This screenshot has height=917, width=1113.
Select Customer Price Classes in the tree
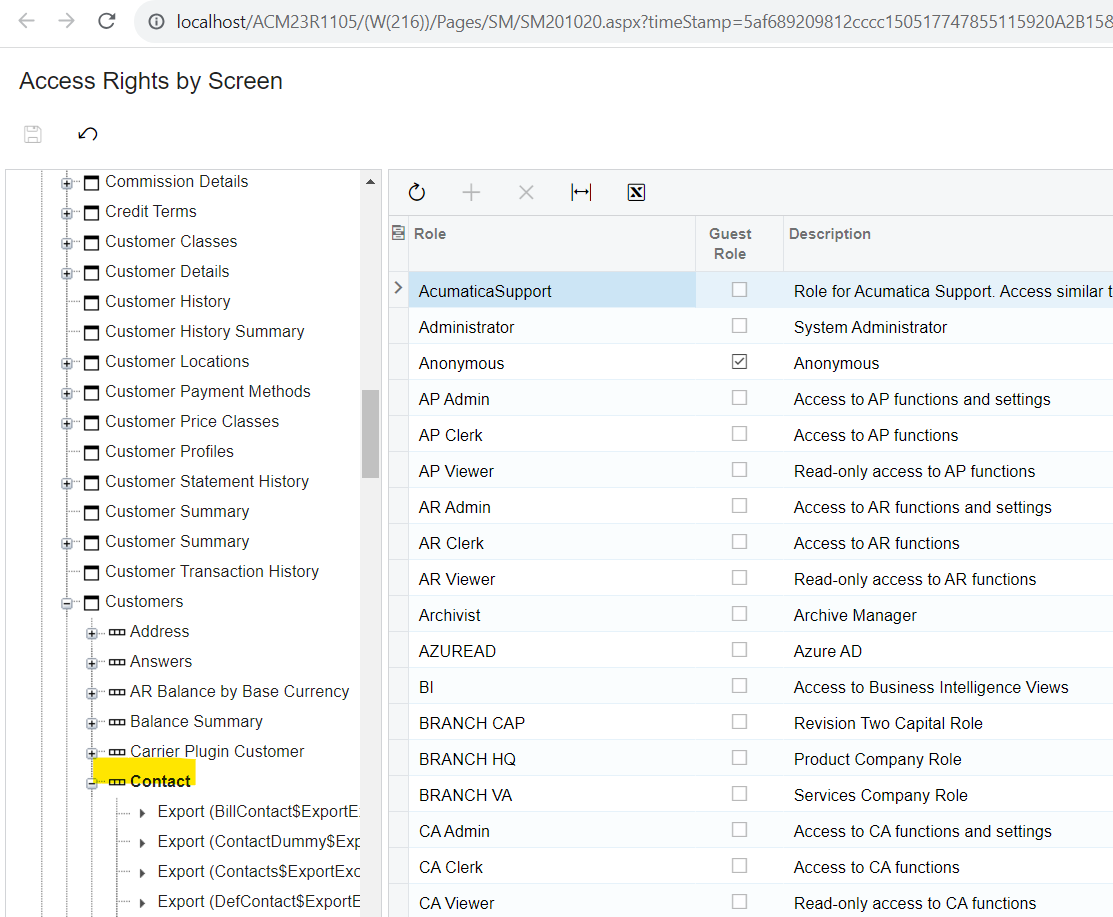coord(192,422)
